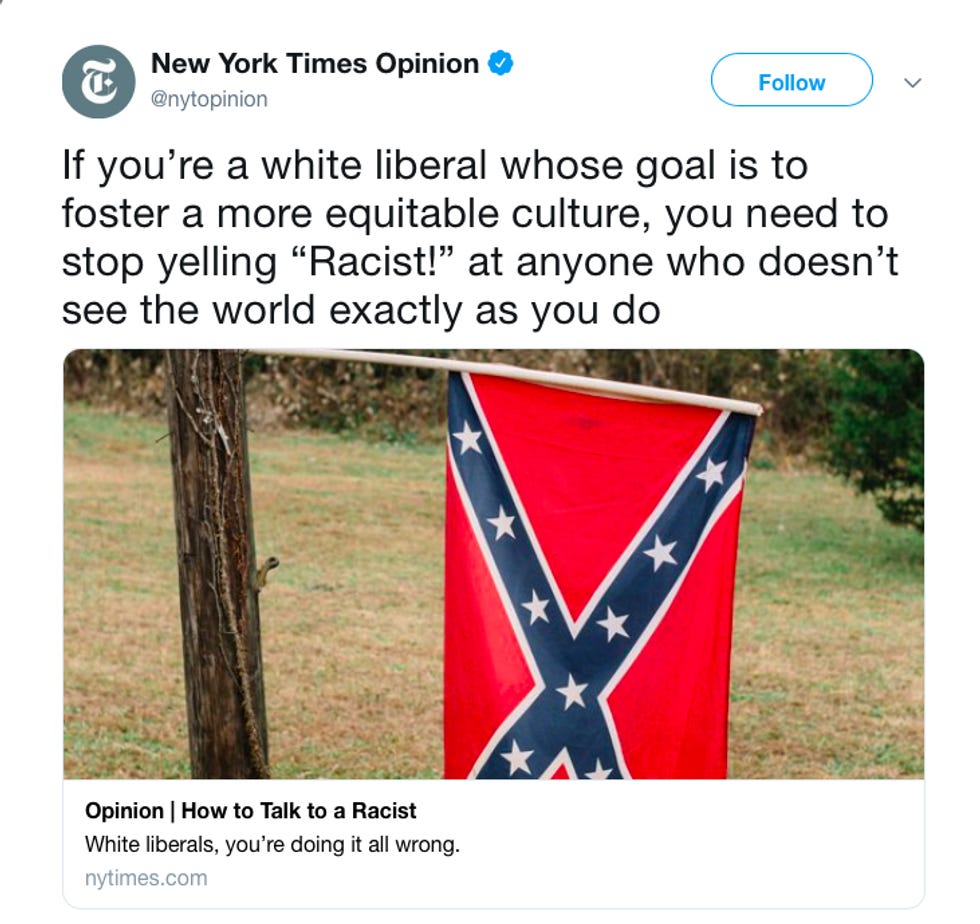This screenshot has height=924, width=980.
Task: Follow the New York Times Opinion account
Action: [791, 80]
